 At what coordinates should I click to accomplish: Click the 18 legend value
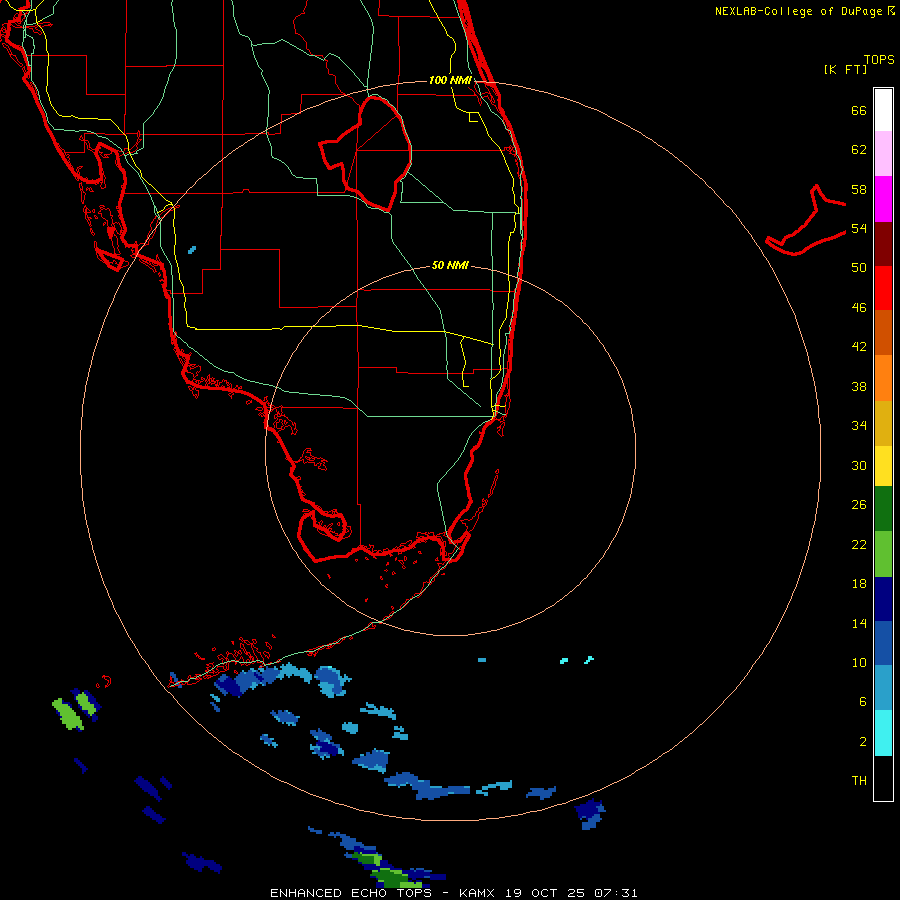click(x=859, y=584)
